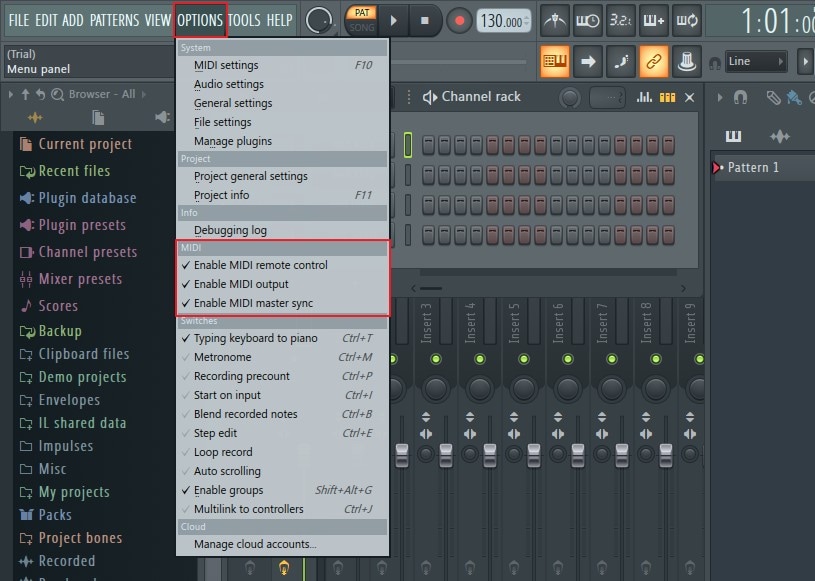Toggle Step edit option
This screenshot has height=581, width=815.
point(283,433)
